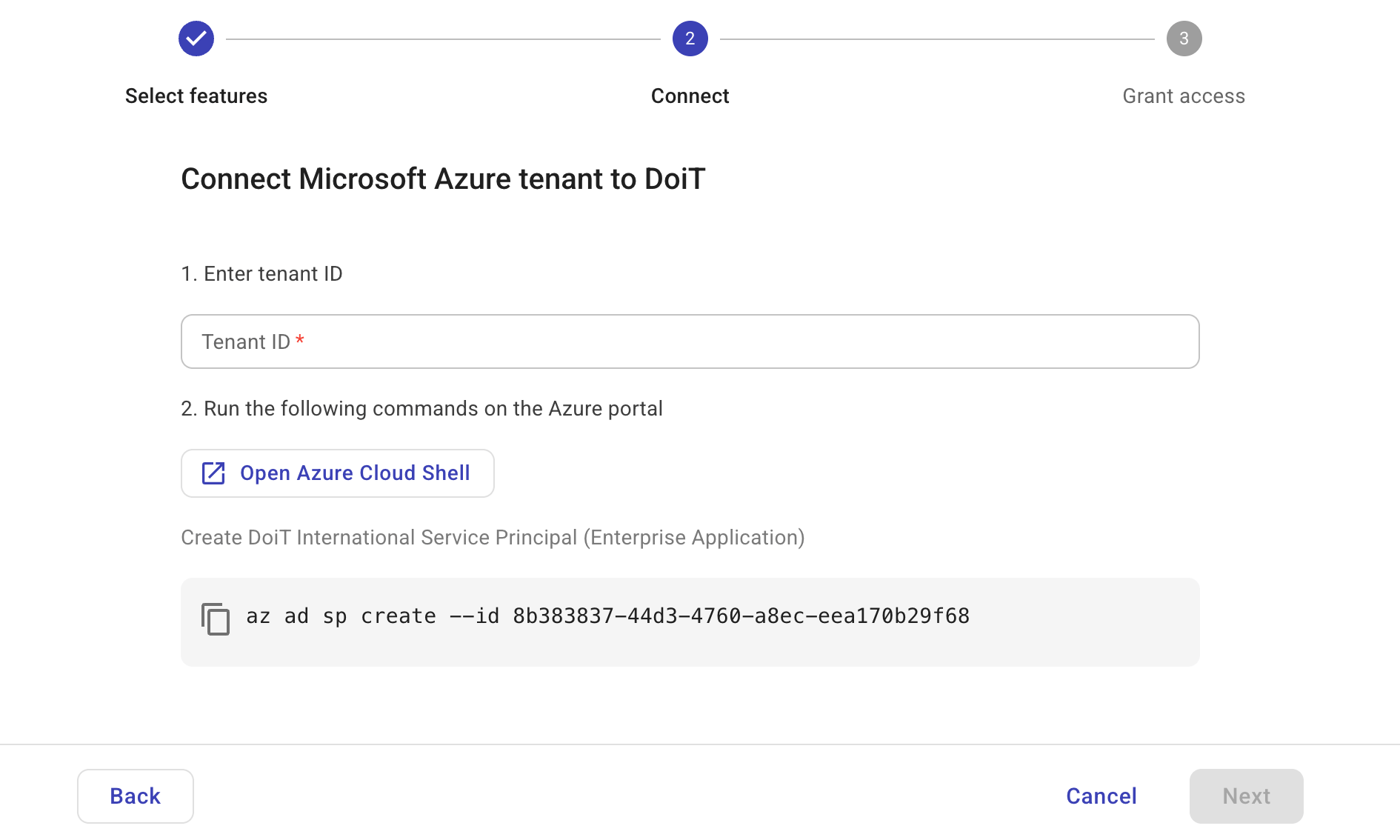1400x840 pixels.
Task: Navigate to the Grant access step
Action: [x=1183, y=95]
